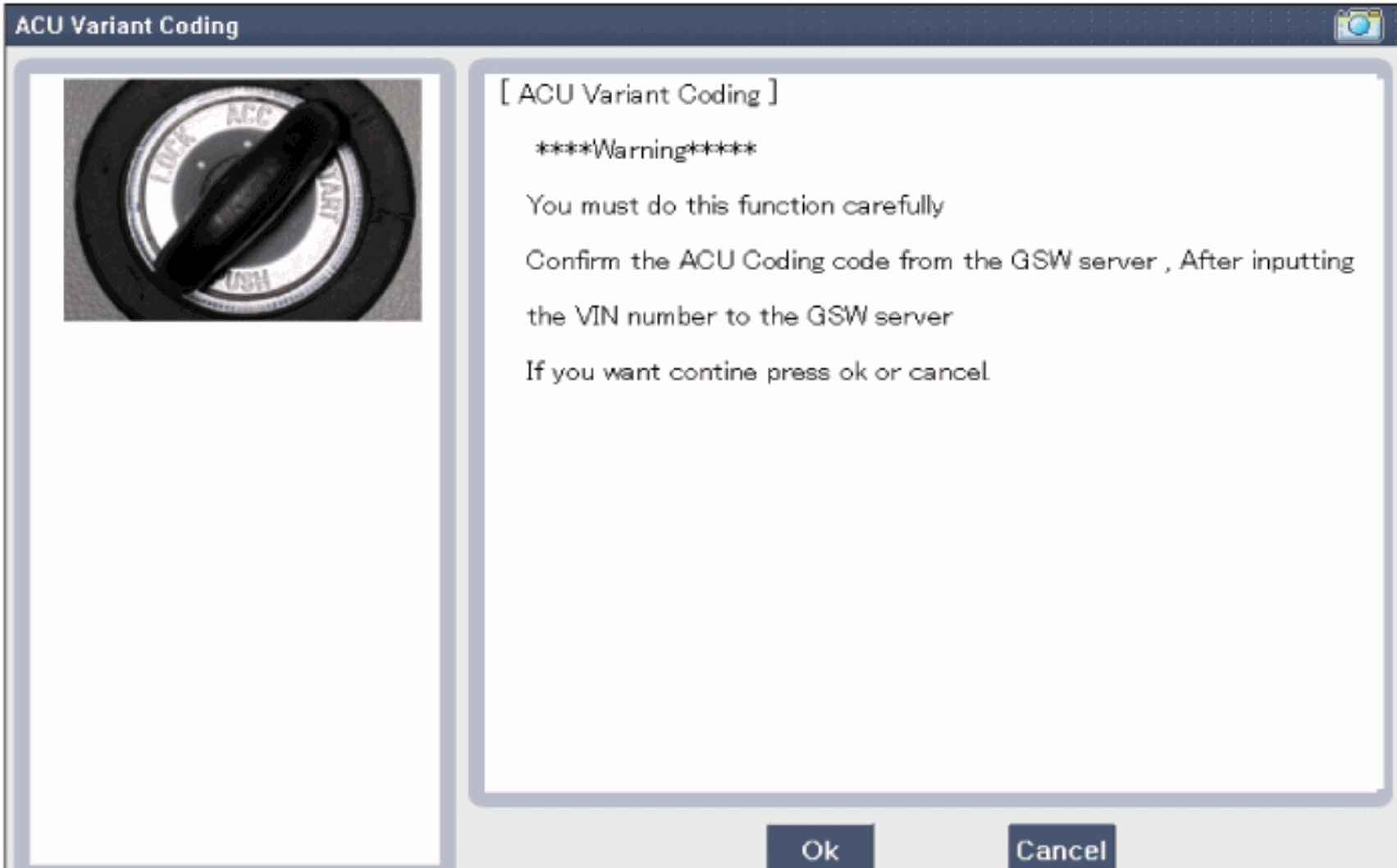This screenshot has width=1397, height=868.
Task: Click the 'If you want contine press ok' line
Action: point(756,372)
